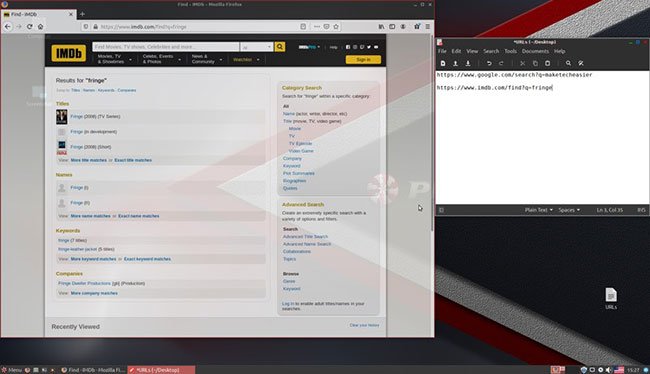650x374 pixels.
Task: Click the save document icon in editor
Action: (468, 63)
